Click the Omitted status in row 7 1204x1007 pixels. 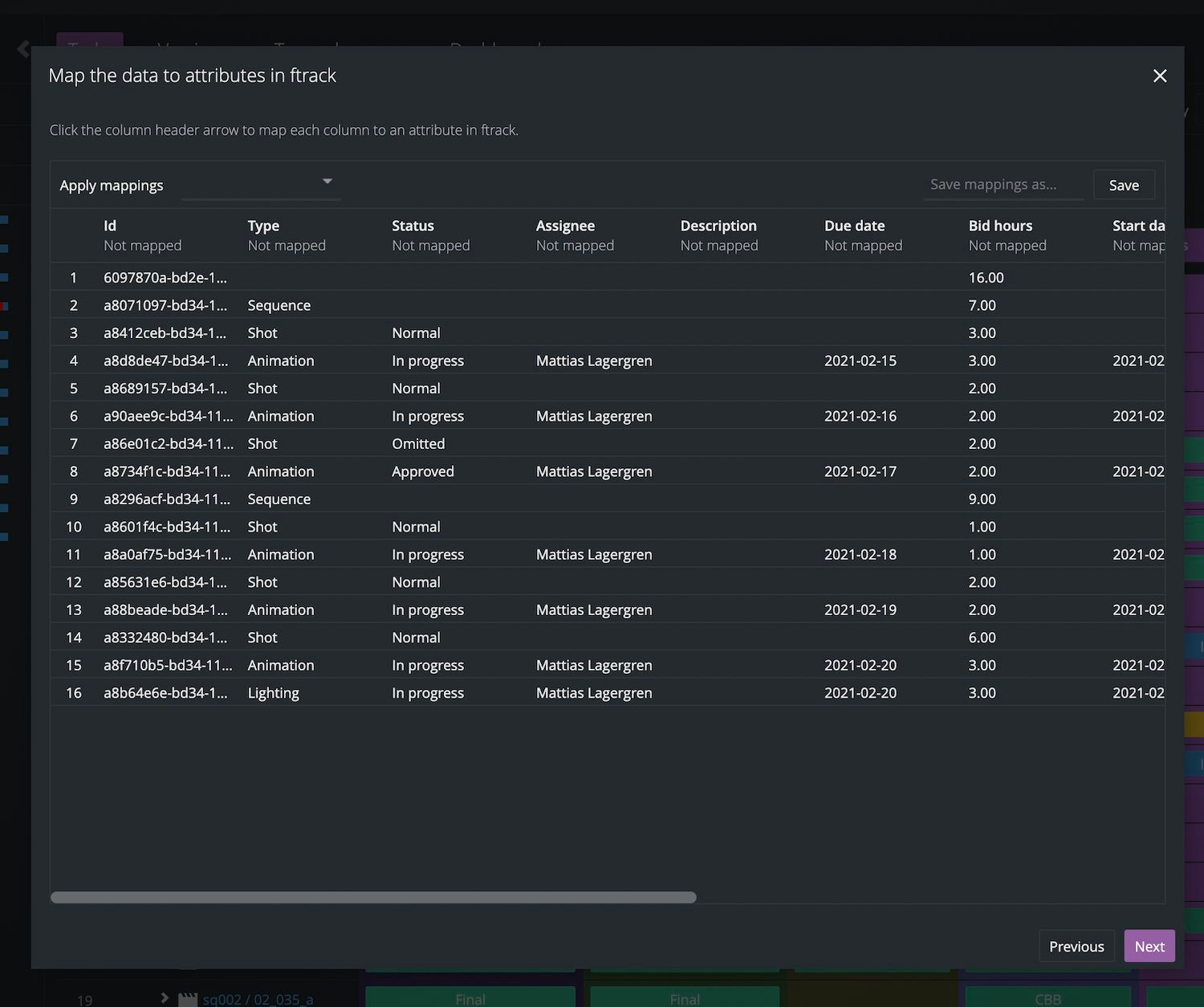tap(418, 443)
